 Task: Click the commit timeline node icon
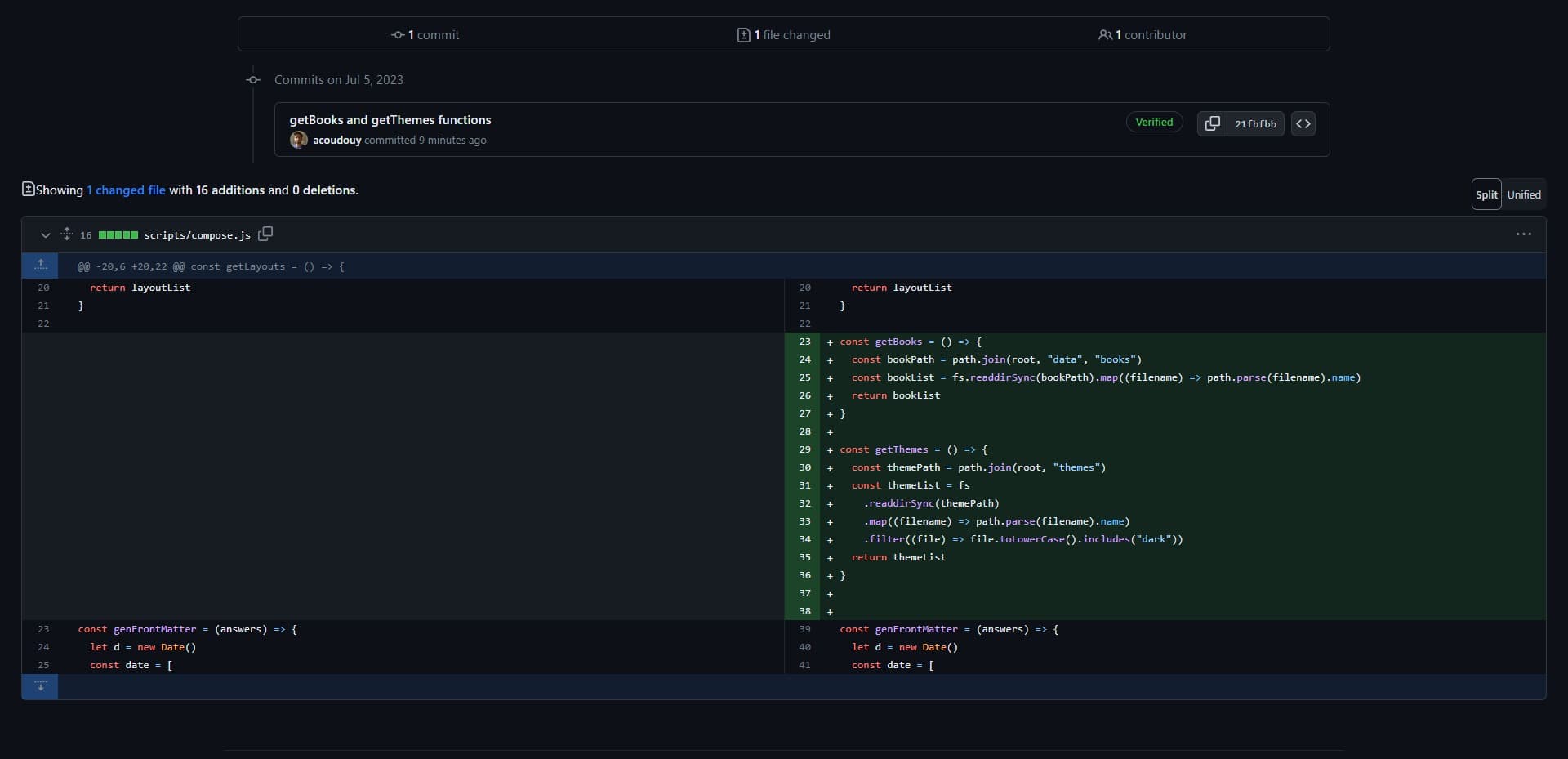[253, 80]
